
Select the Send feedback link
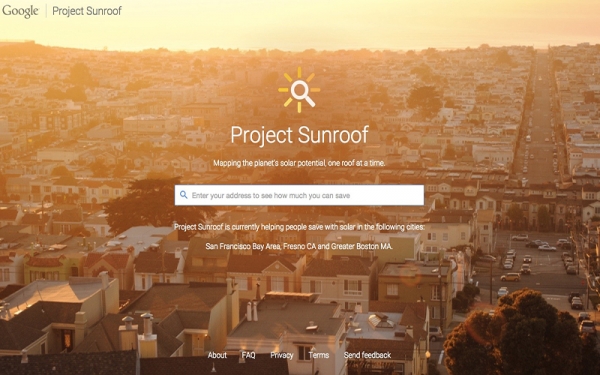[367, 355]
